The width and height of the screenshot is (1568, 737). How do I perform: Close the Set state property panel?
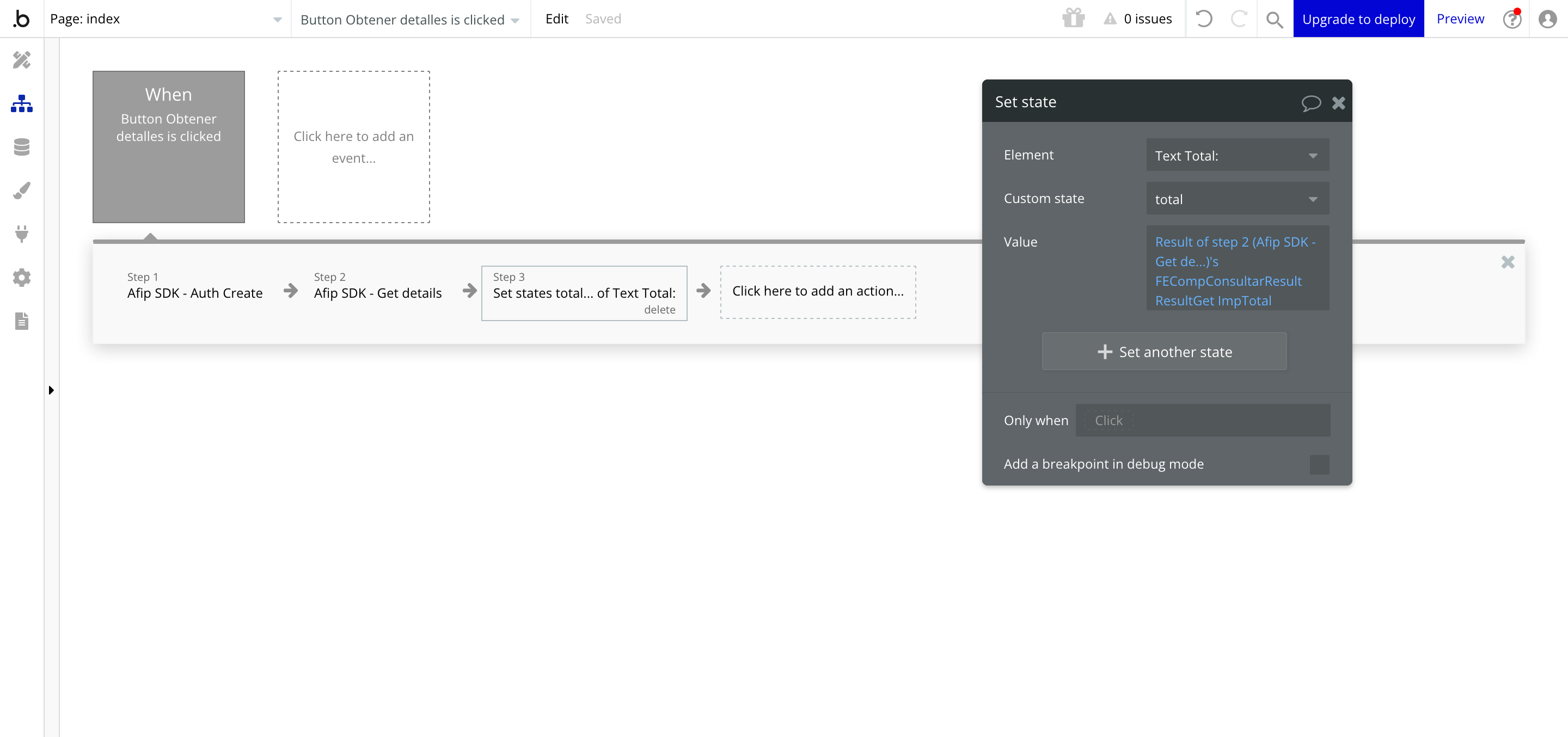pos(1339,102)
